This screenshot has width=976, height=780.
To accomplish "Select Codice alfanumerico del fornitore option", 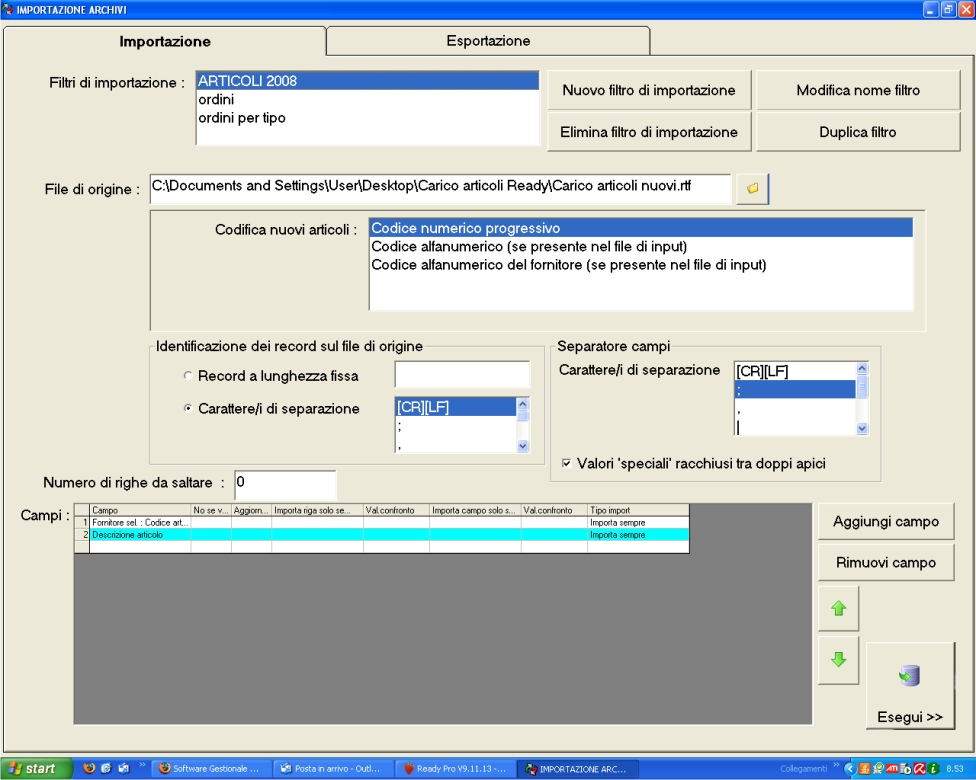I will (641, 265).
